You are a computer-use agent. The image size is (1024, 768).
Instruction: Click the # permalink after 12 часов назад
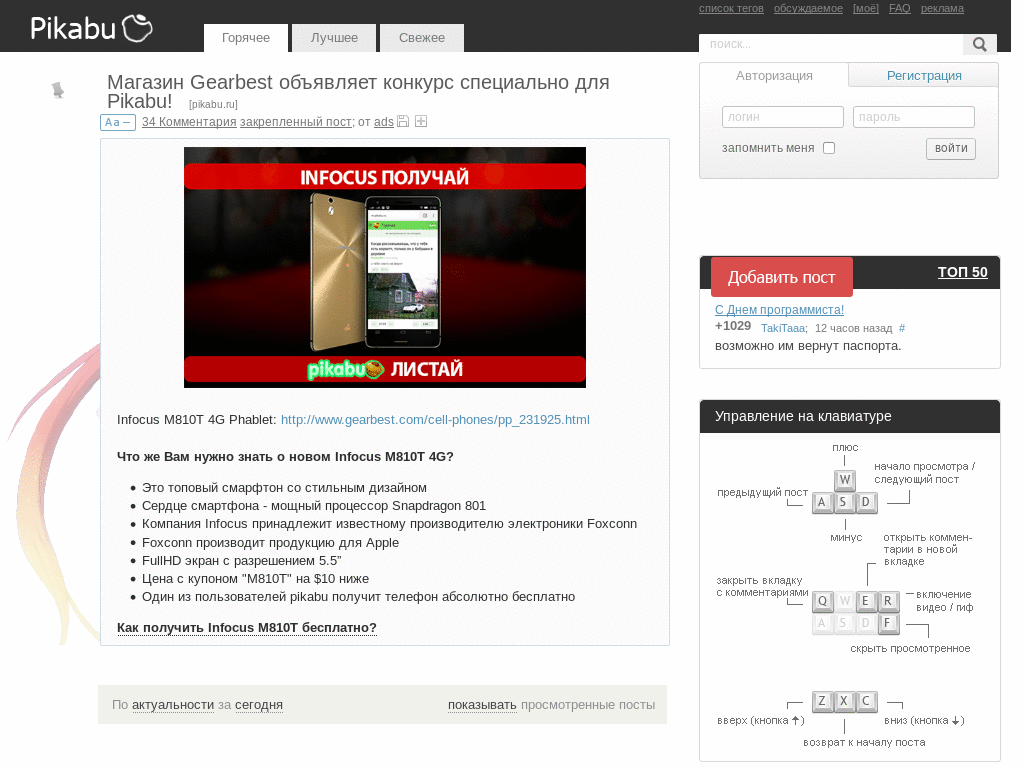click(x=902, y=328)
